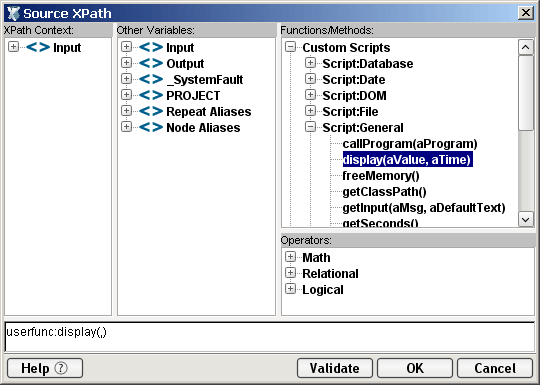
Task: Select getInput(aMsg, aDefaultText) function
Action: pos(424,208)
